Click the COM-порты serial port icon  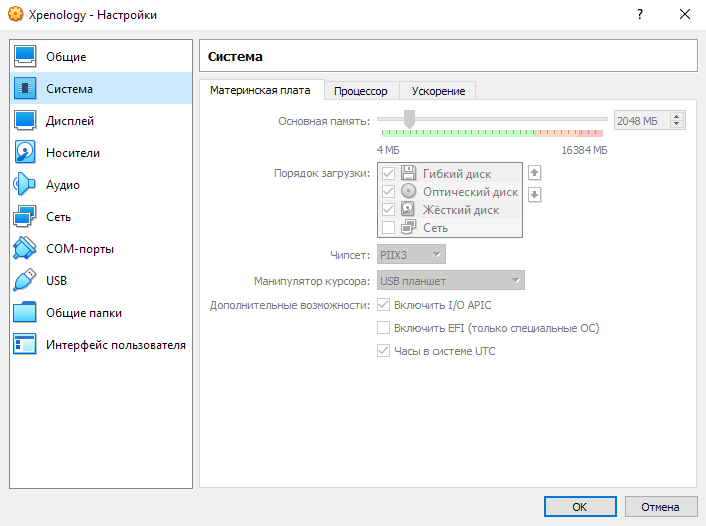pyautogui.click(x=25, y=248)
